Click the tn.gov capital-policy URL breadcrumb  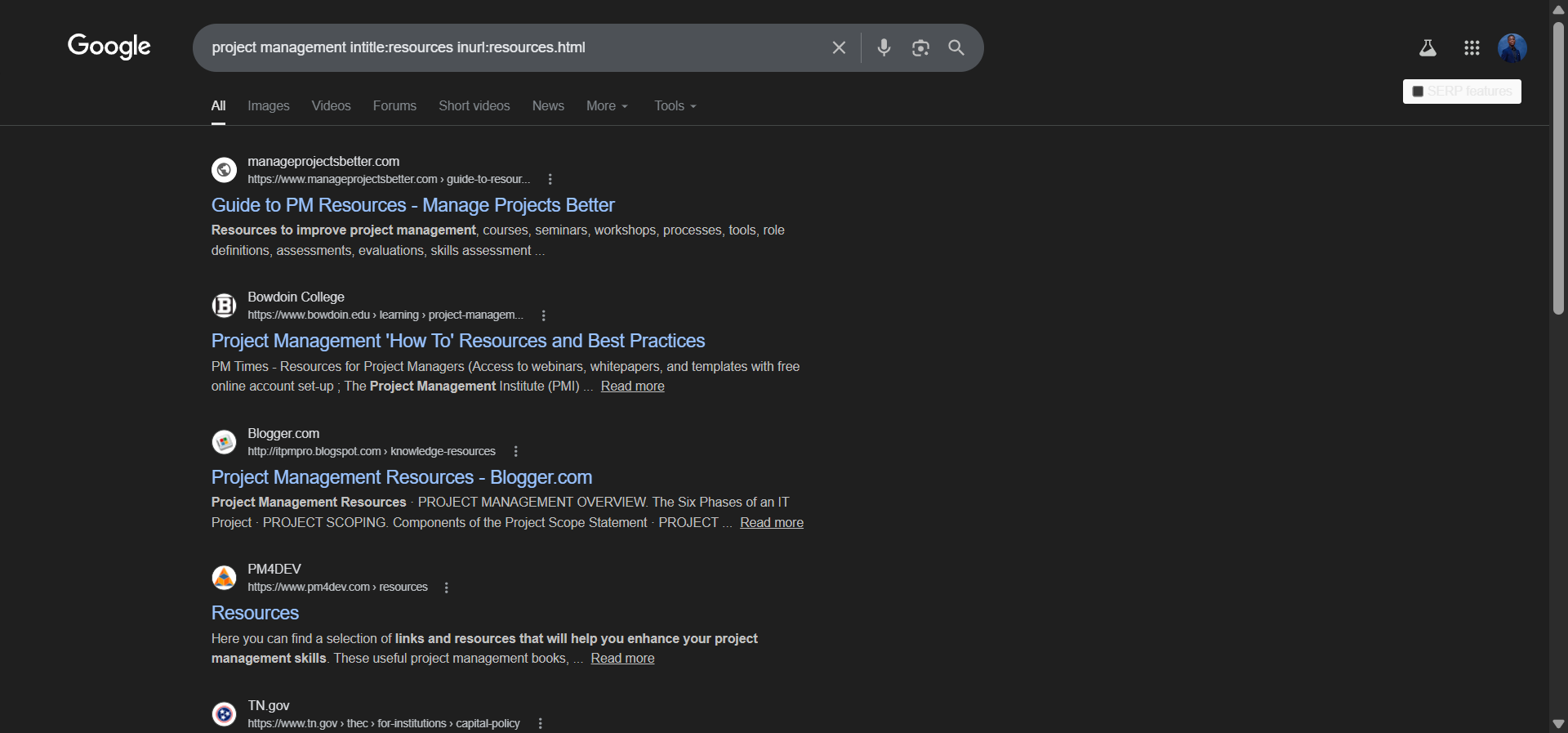tap(384, 723)
